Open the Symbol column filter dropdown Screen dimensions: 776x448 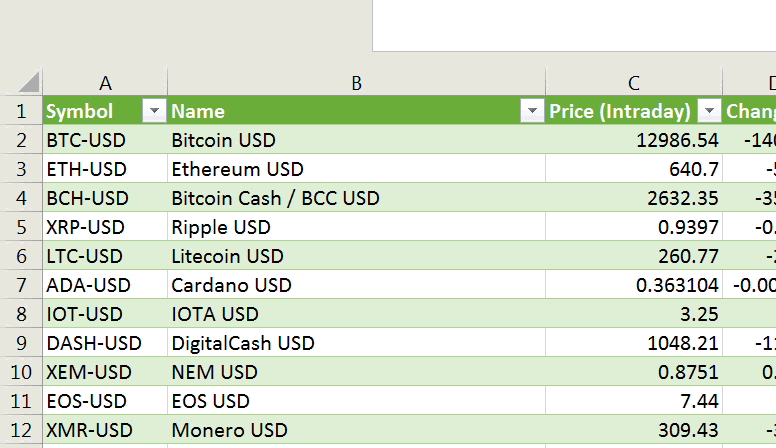coord(154,111)
